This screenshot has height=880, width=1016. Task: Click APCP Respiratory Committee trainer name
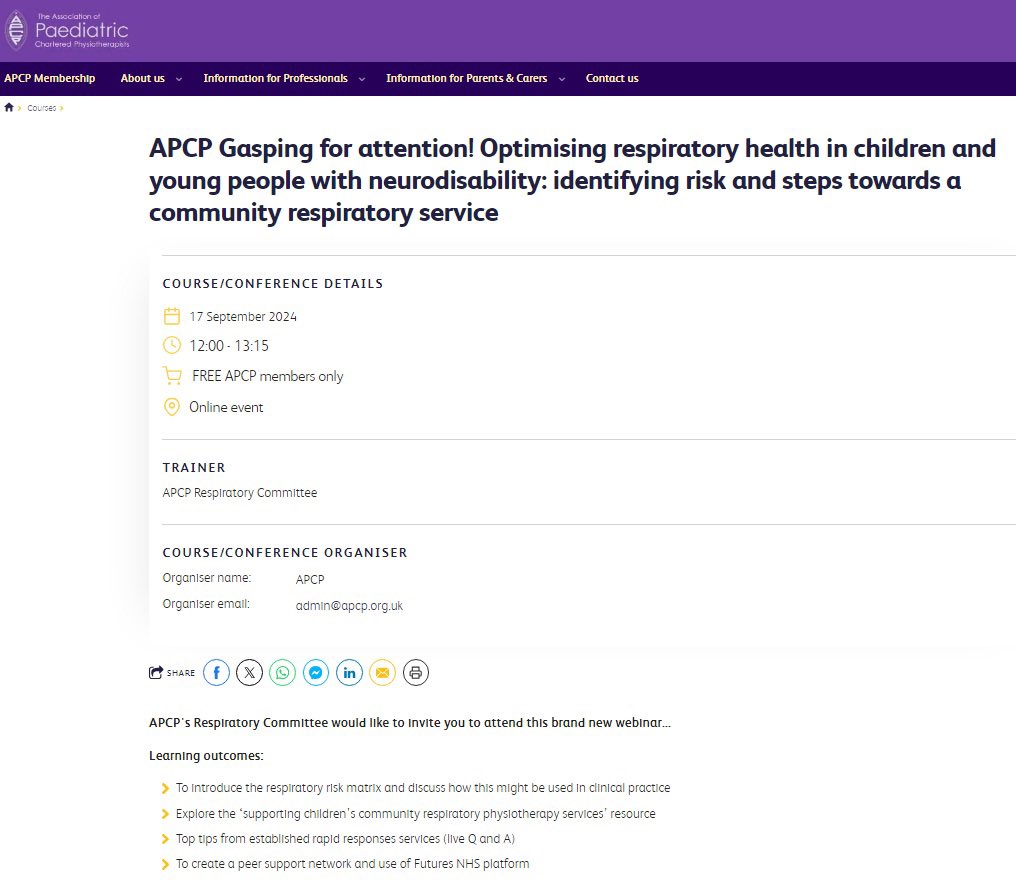(x=240, y=493)
